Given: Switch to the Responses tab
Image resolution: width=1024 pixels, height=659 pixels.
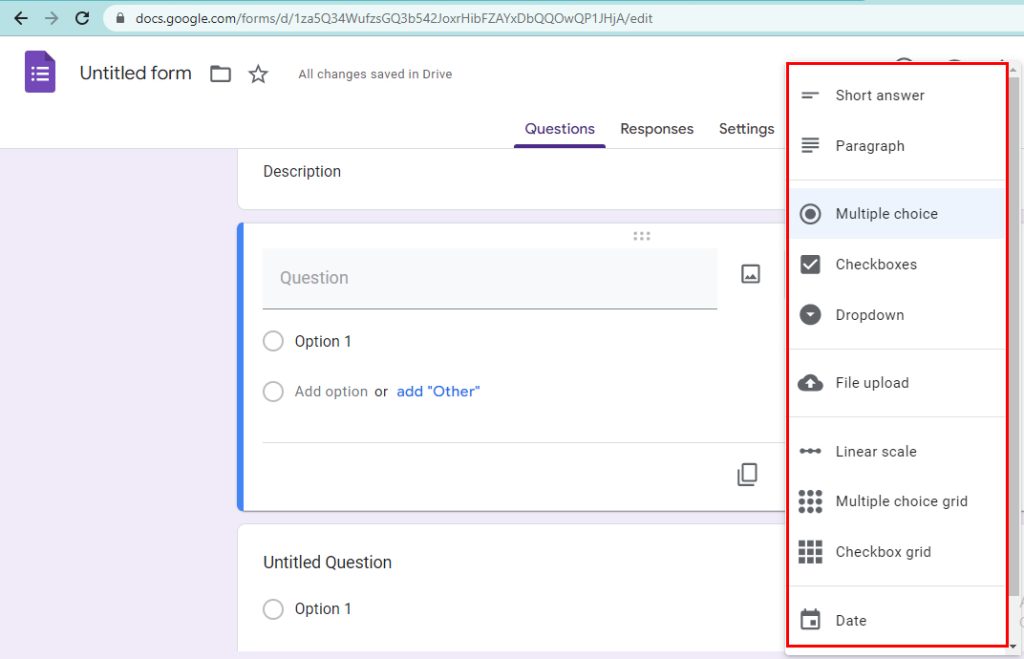Looking at the screenshot, I should click(x=656, y=129).
